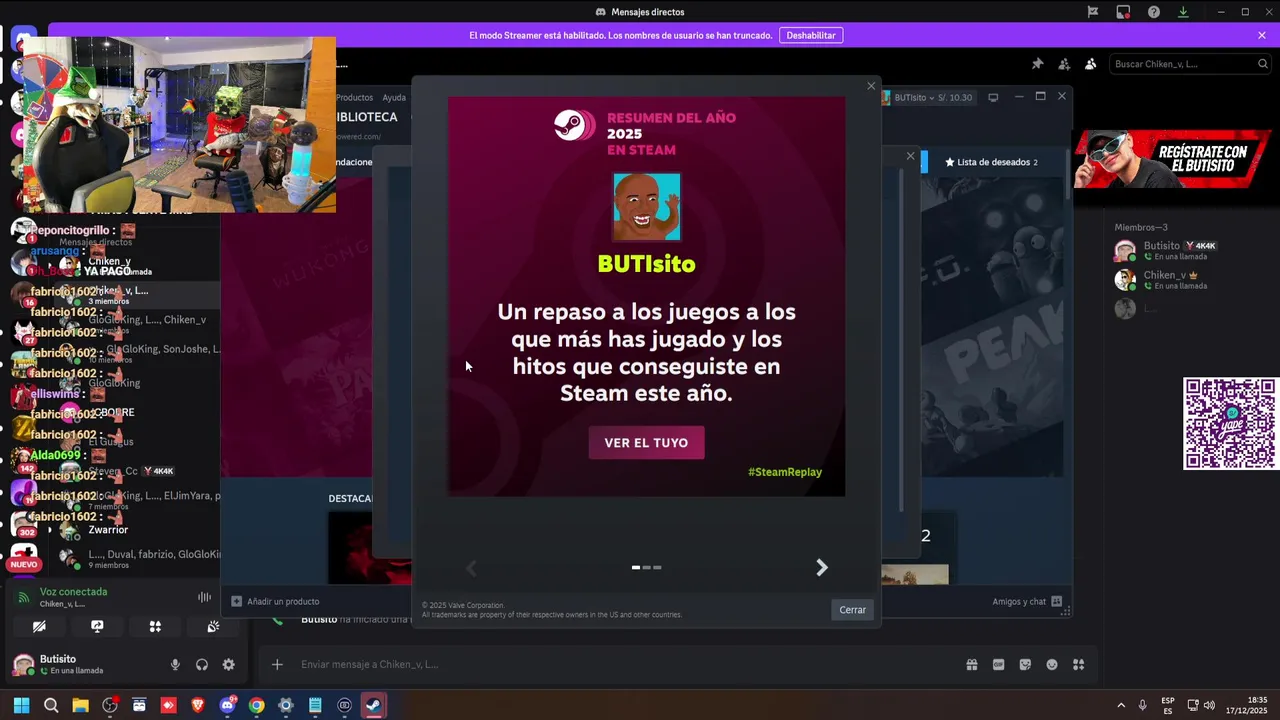
Task: Select member Chiken_v in the members list
Action: pos(1180,280)
